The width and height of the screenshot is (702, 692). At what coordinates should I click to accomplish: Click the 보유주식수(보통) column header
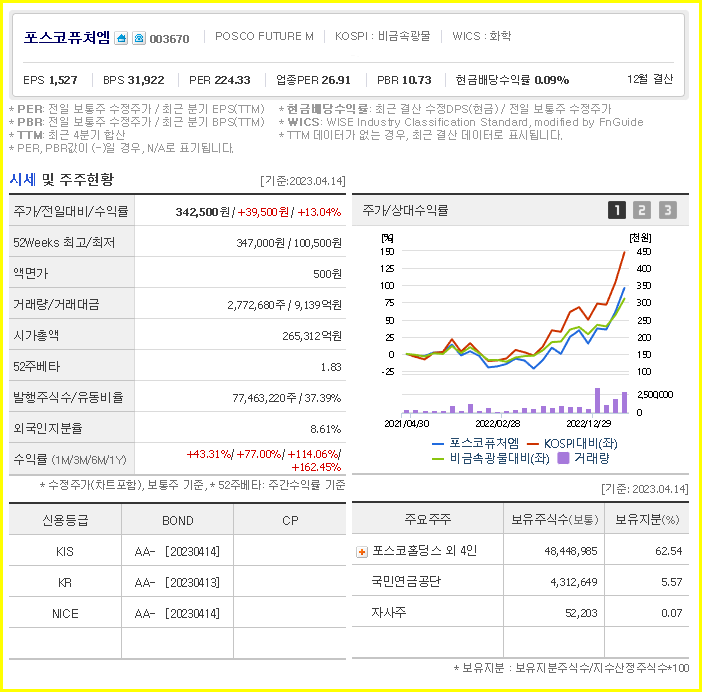tap(555, 519)
